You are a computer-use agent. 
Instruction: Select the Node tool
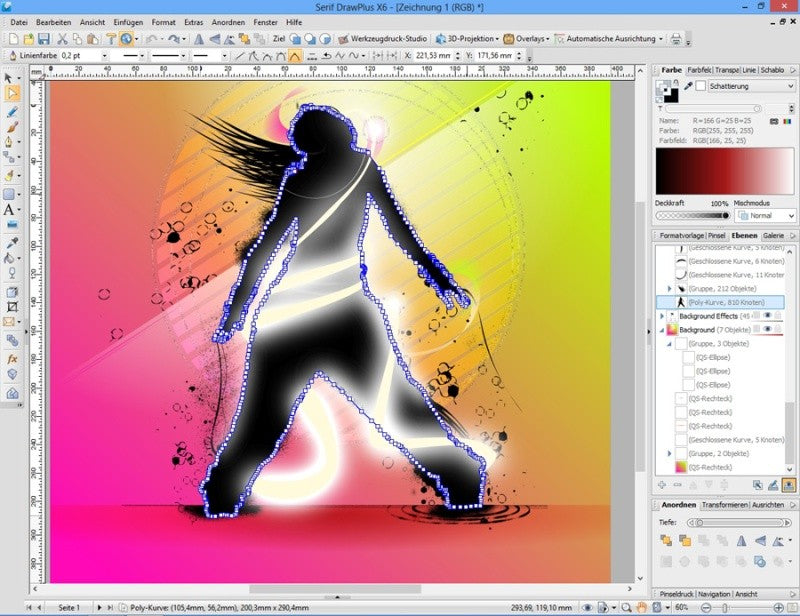[12, 93]
